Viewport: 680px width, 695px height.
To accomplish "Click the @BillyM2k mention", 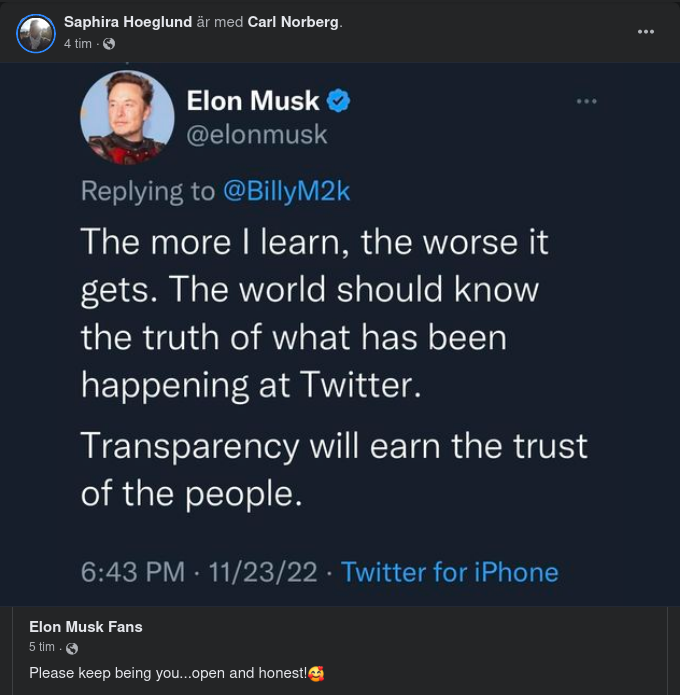I will 286,191.
